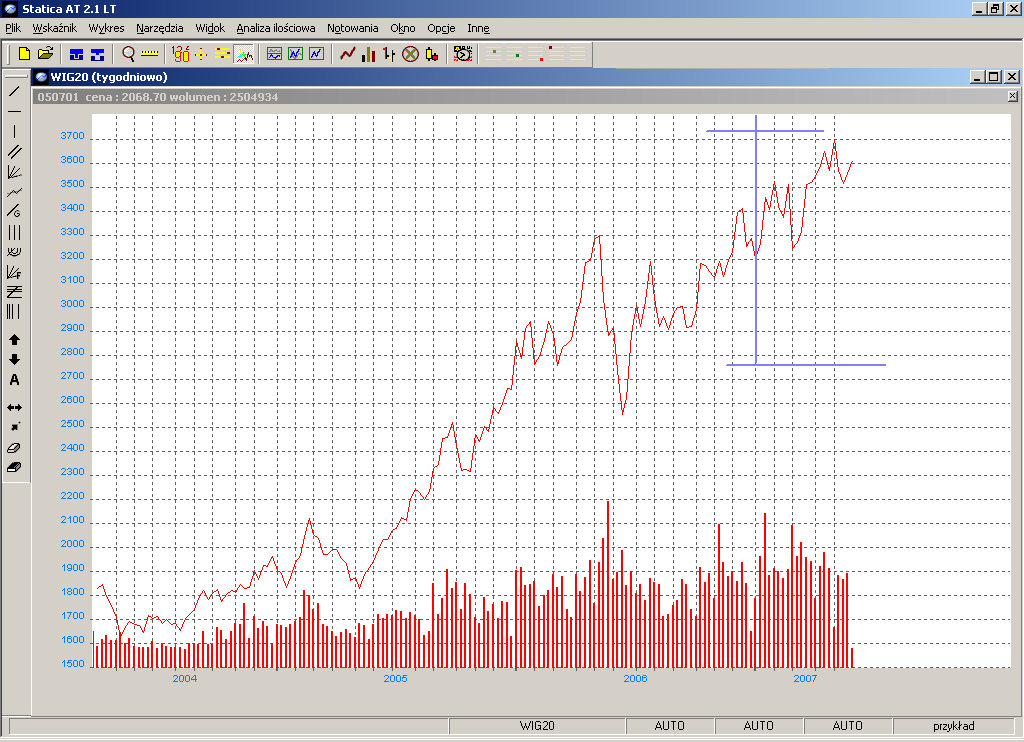
Task: Click the WIG20 status bar field
Action: click(537, 726)
